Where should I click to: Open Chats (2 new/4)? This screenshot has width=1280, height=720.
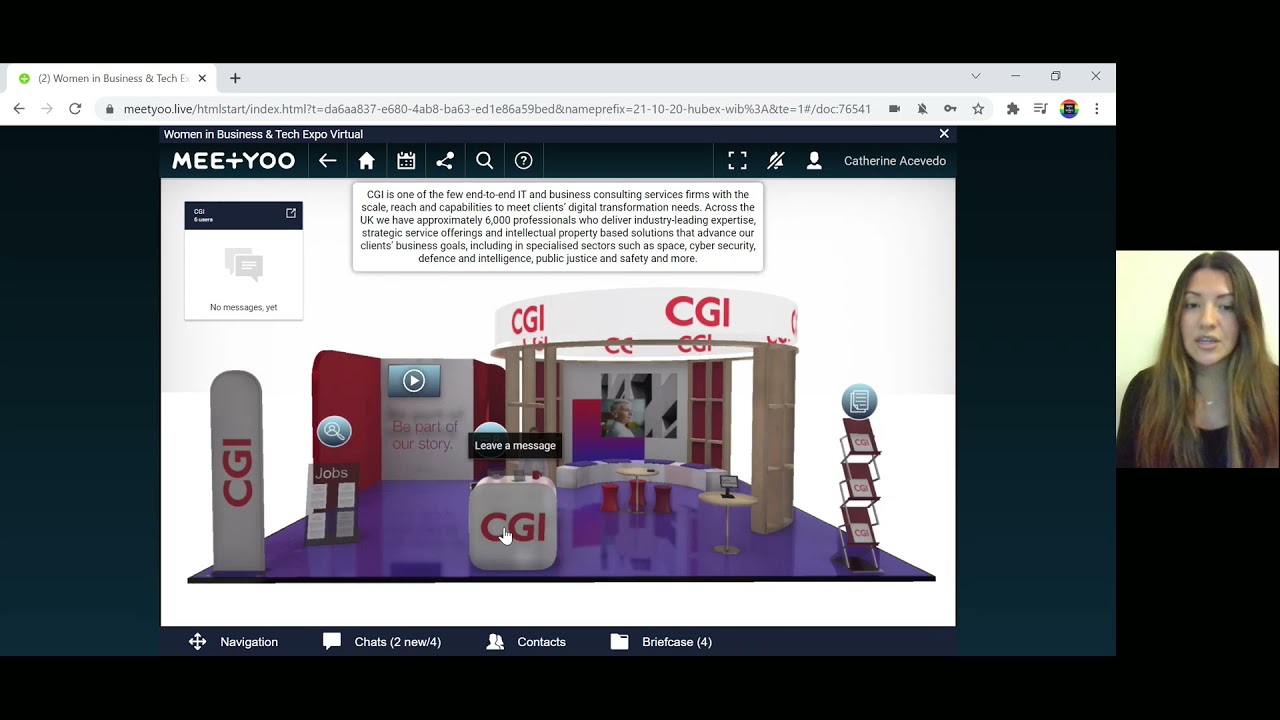(x=382, y=642)
